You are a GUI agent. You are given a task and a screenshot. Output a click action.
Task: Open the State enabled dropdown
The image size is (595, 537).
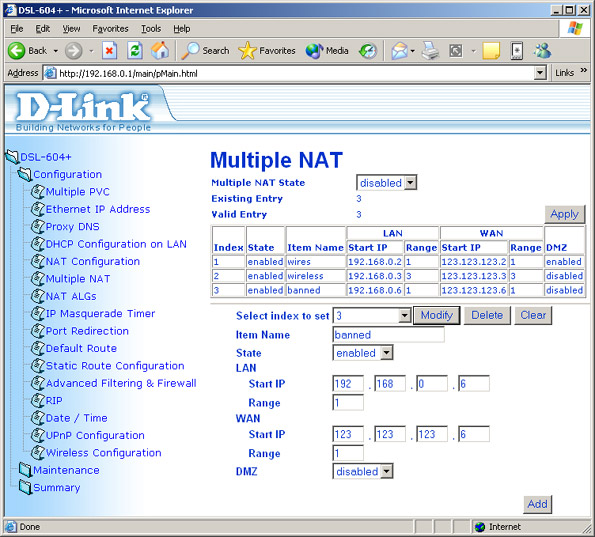point(386,353)
